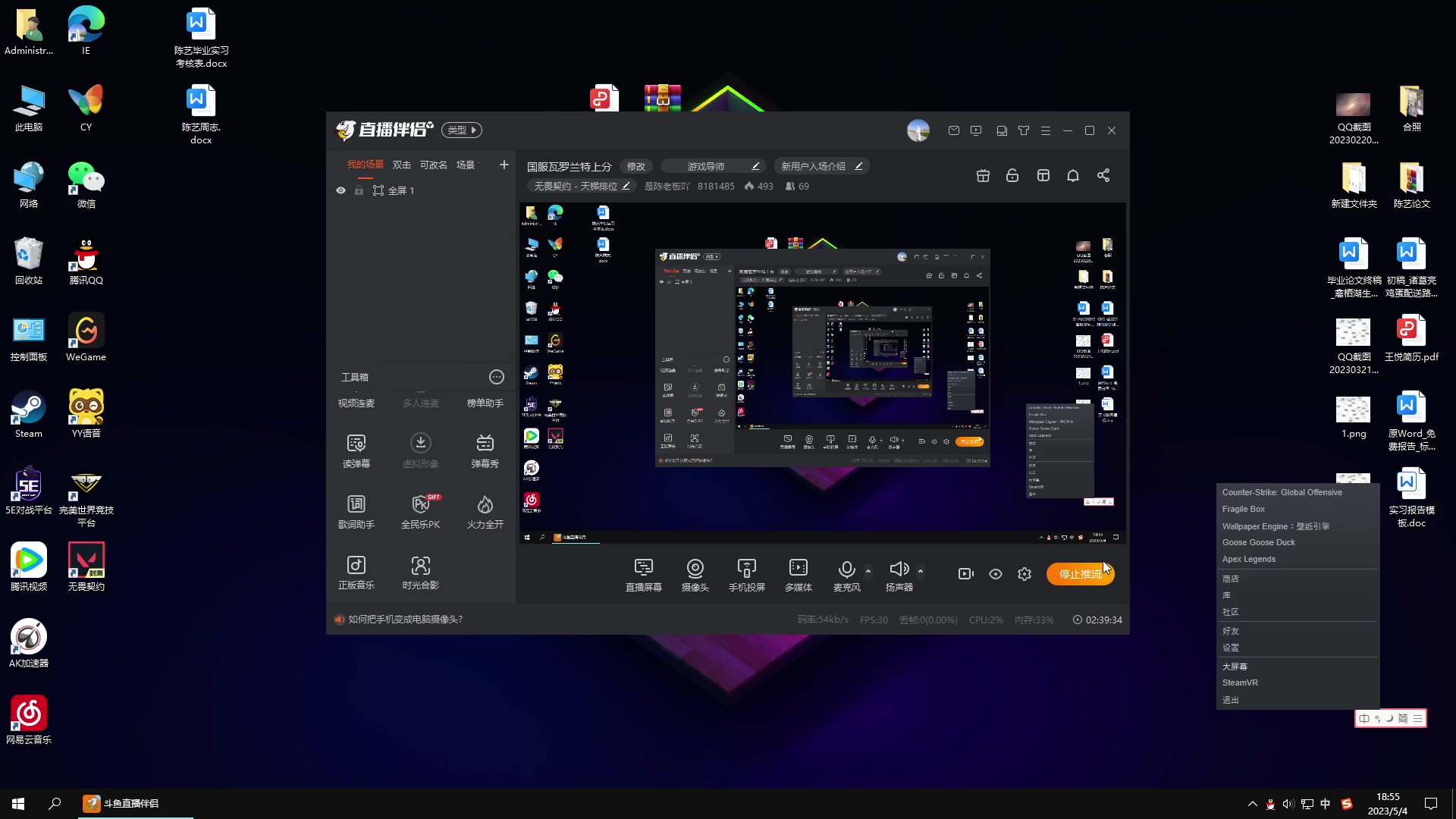Click the share icon above the preview

pos(1103,175)
